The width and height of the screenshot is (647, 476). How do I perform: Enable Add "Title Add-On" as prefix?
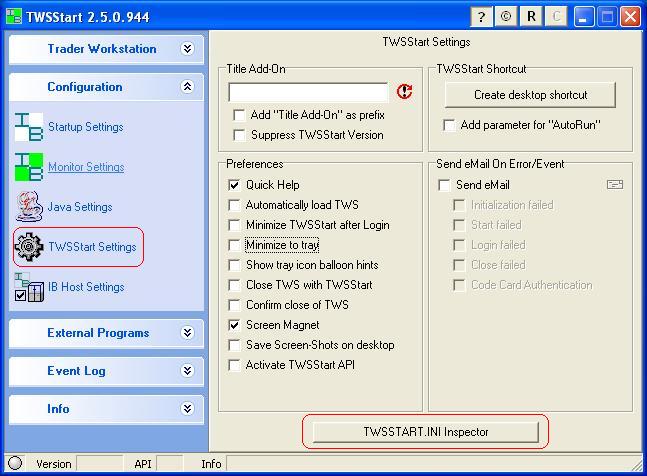[239, 115]
